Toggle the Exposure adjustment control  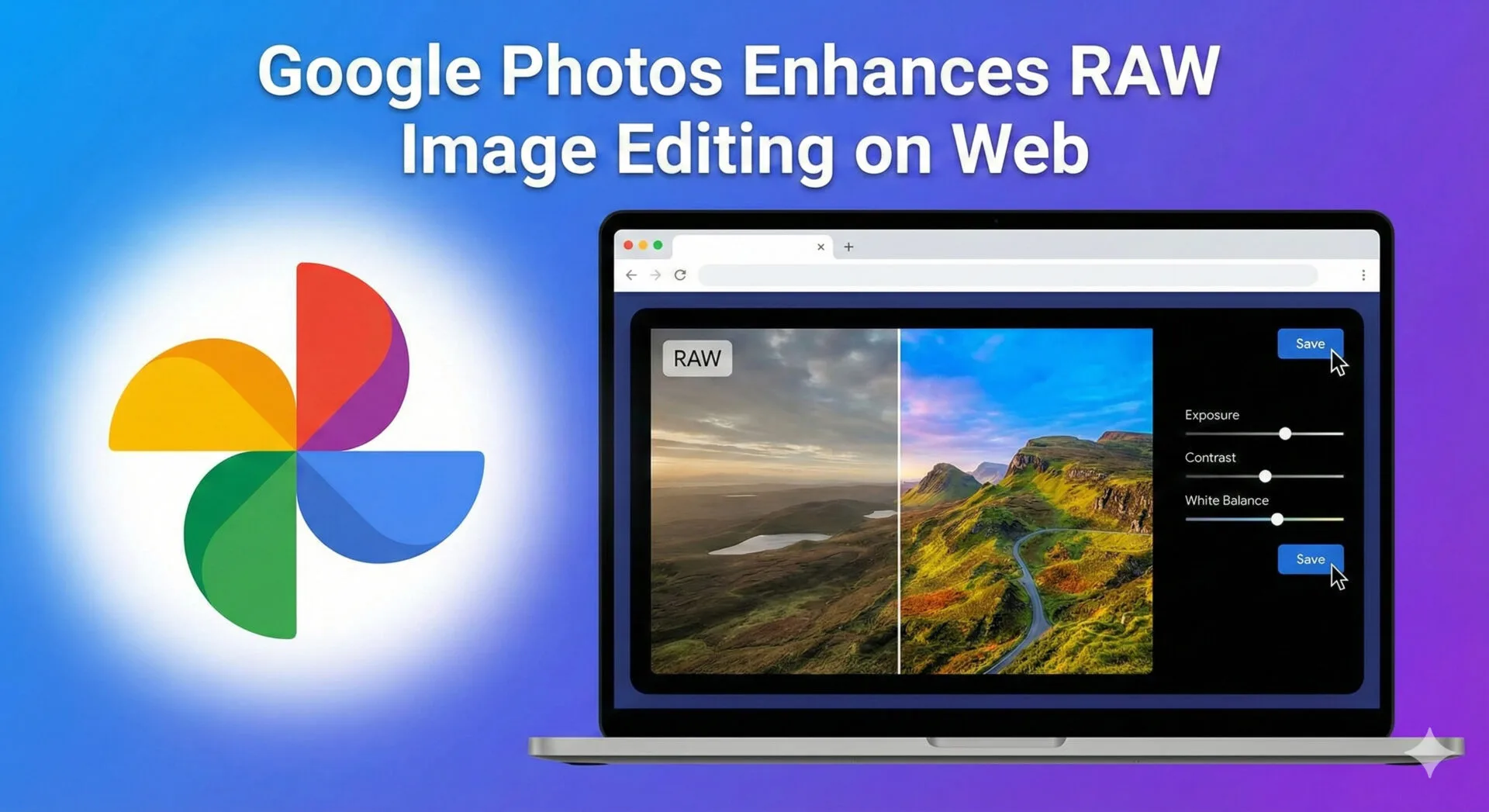coord(1286,434)
